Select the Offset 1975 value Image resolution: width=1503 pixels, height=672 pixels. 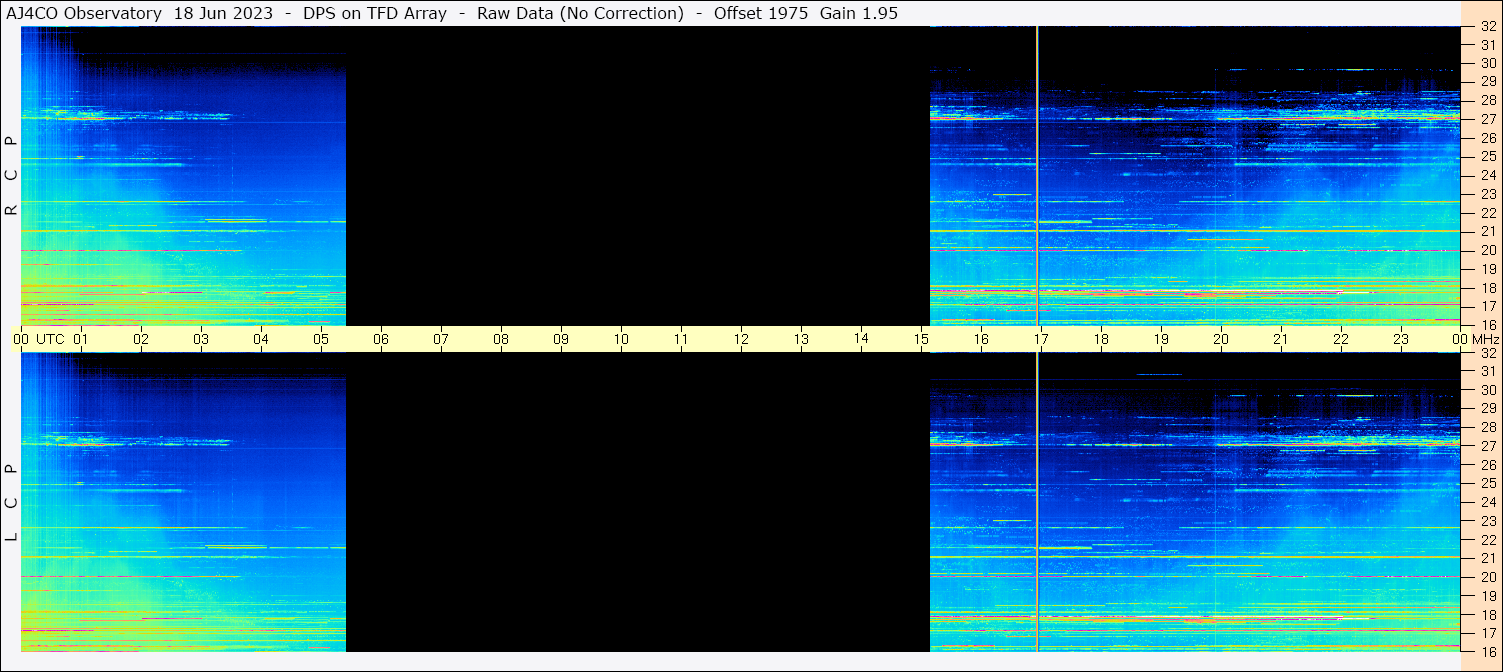761,13
